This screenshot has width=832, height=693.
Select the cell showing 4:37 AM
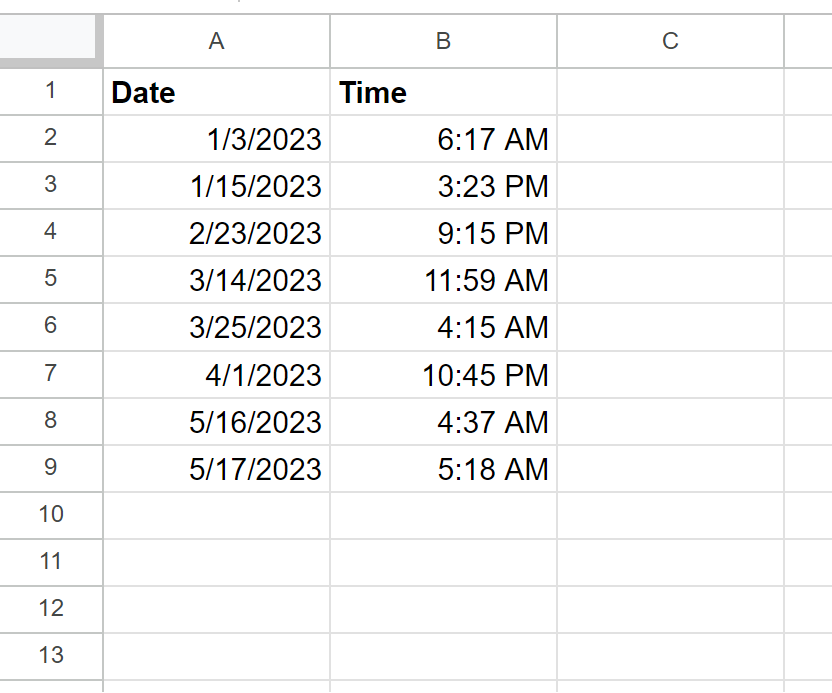point(444,421)
